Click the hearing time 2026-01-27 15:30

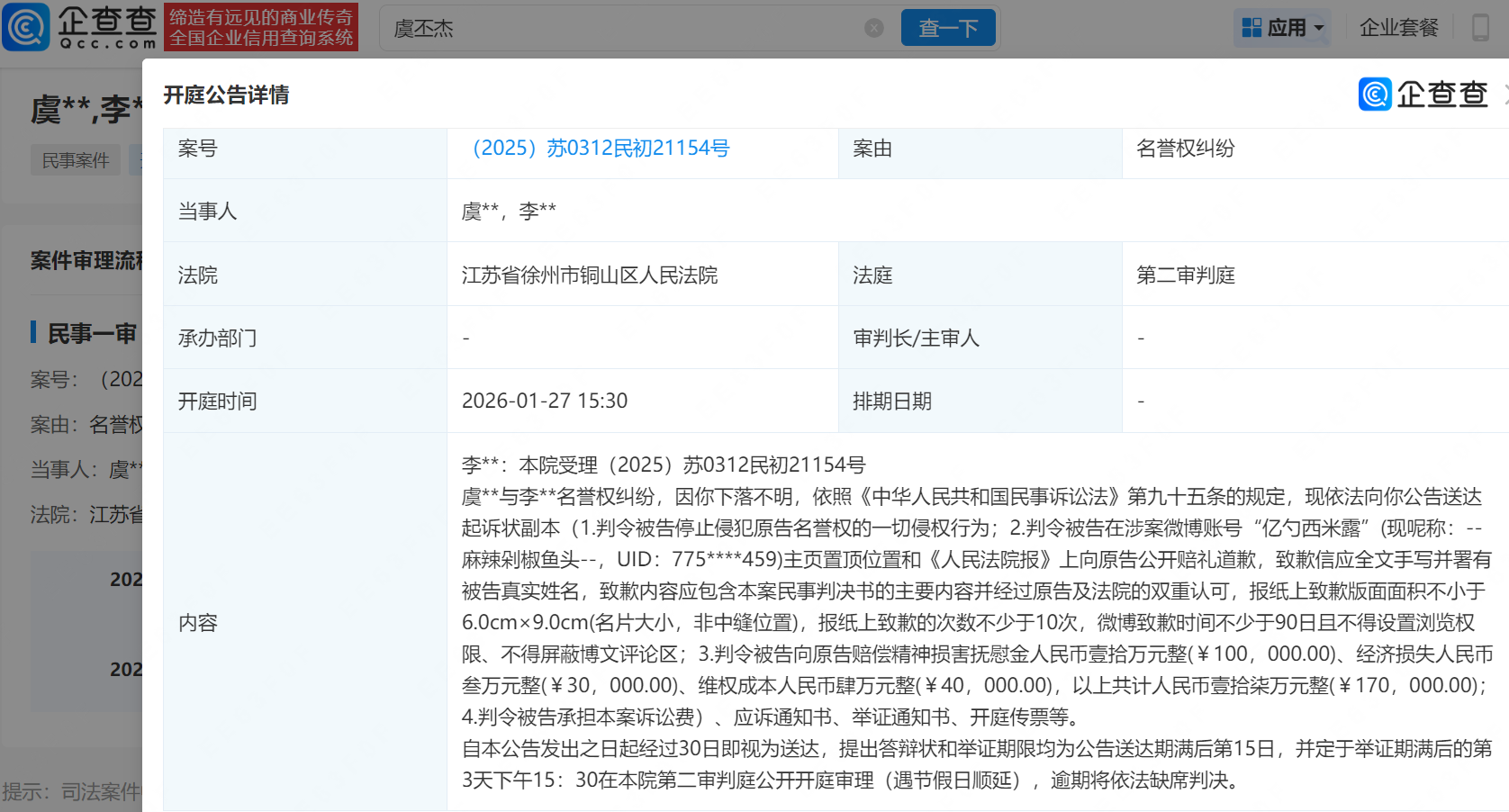click(545, 401)
